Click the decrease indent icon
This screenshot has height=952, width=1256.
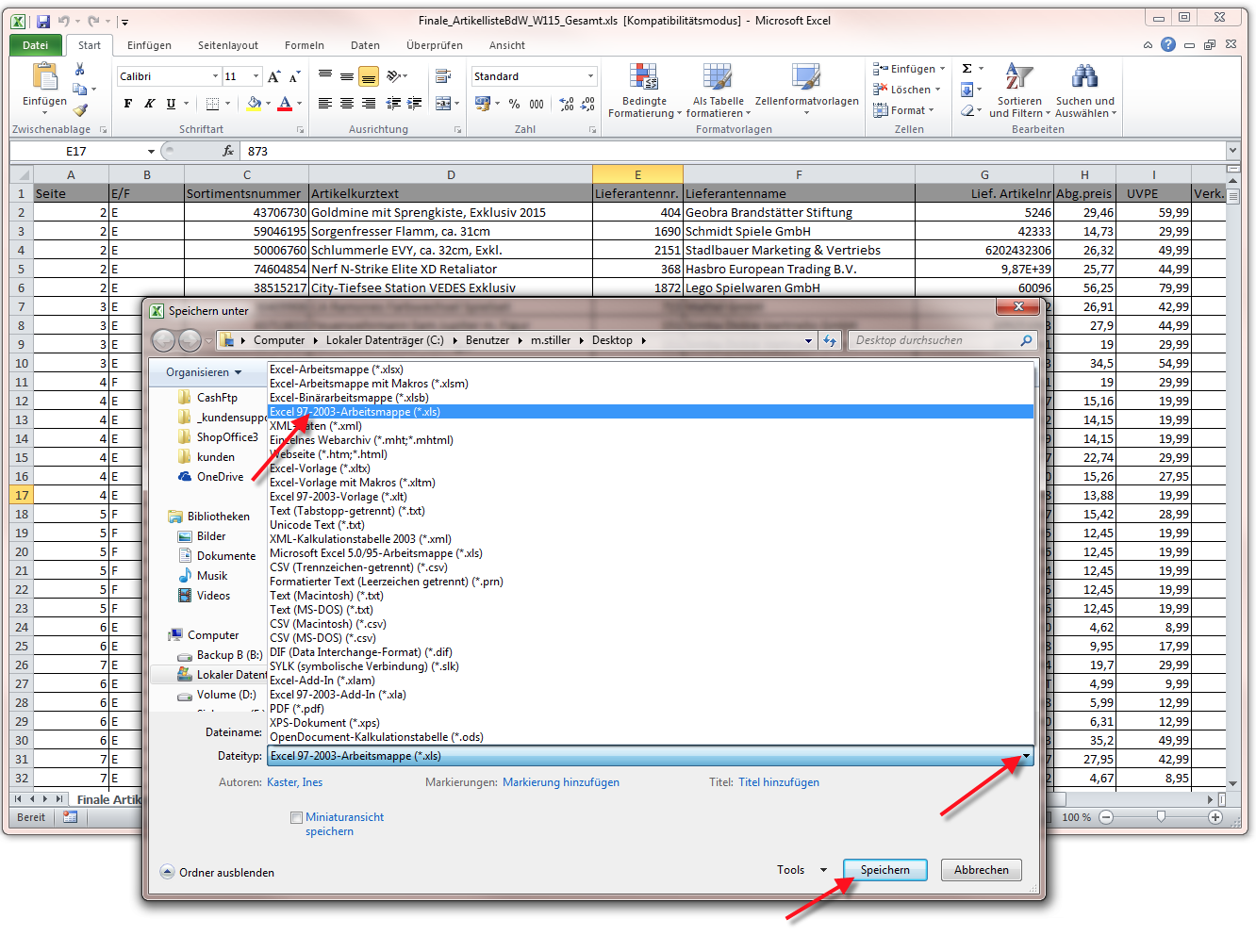tap(393, 104)
